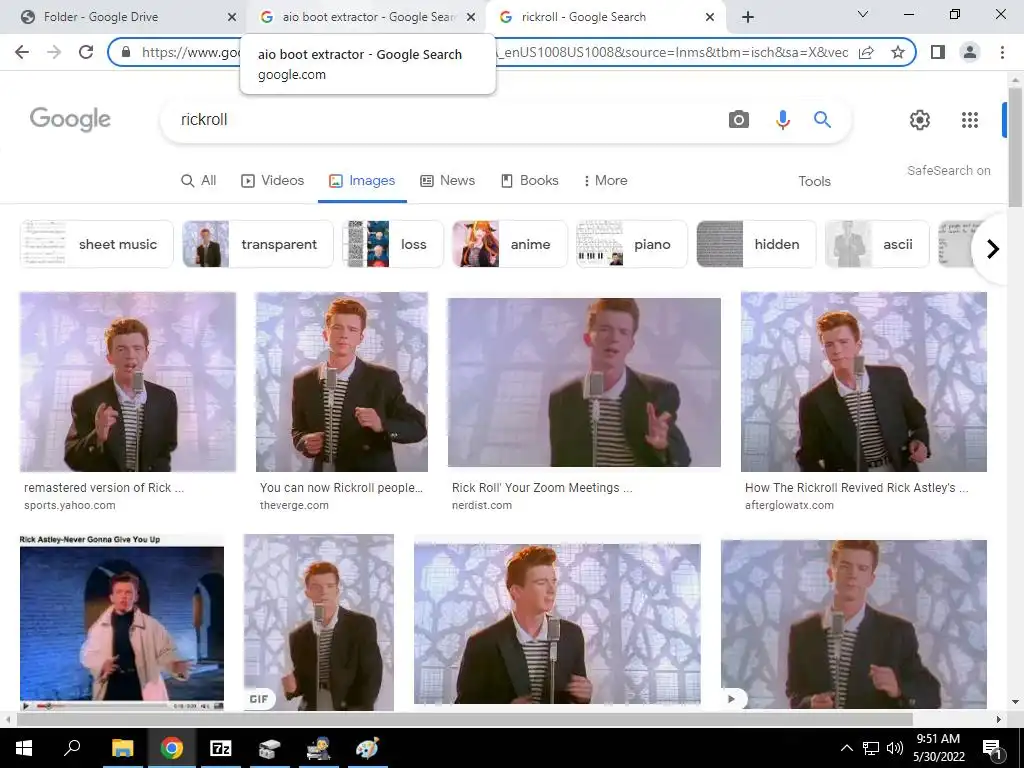This screenshot has width=1024, height=768.
Task: Click the site lock icon in address bar
Action: [126, 52]
